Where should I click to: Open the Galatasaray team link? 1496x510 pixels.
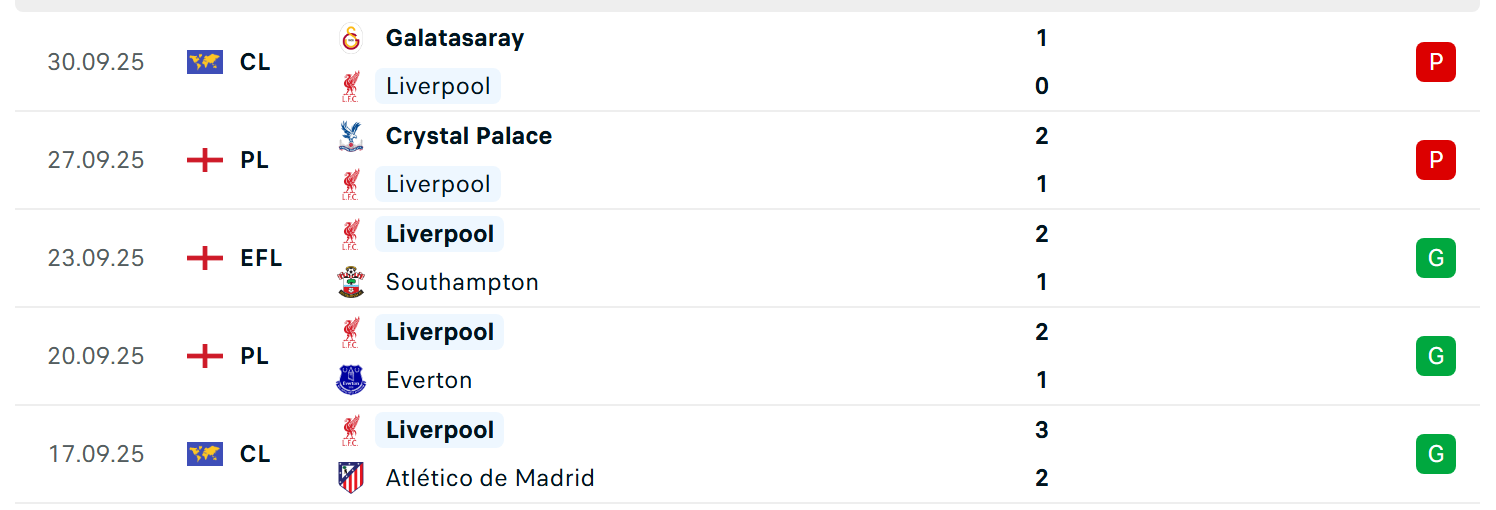pos(455,38)
